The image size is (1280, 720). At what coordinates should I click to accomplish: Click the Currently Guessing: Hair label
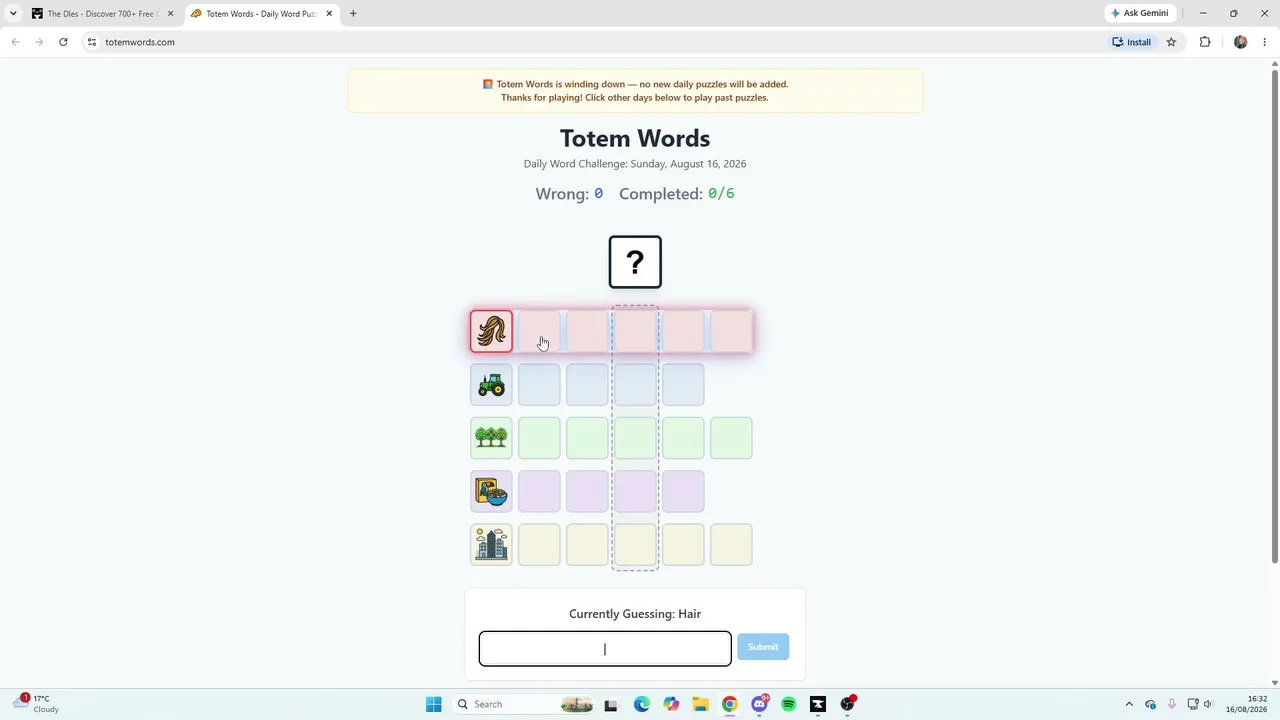coord(635,614)
